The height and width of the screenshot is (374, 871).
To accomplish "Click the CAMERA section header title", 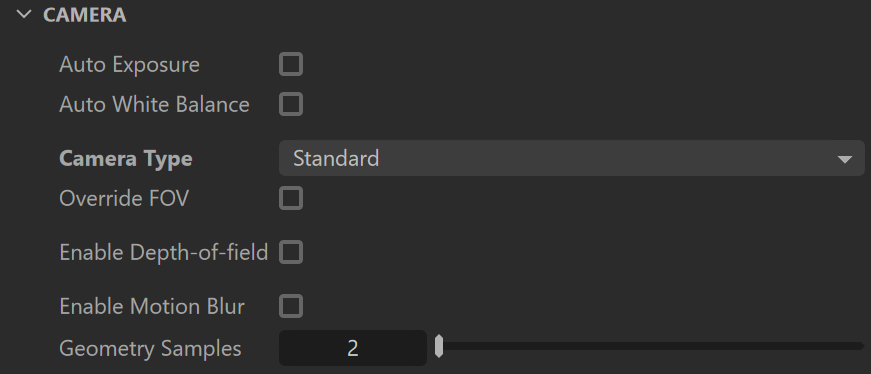I will 84,15.
